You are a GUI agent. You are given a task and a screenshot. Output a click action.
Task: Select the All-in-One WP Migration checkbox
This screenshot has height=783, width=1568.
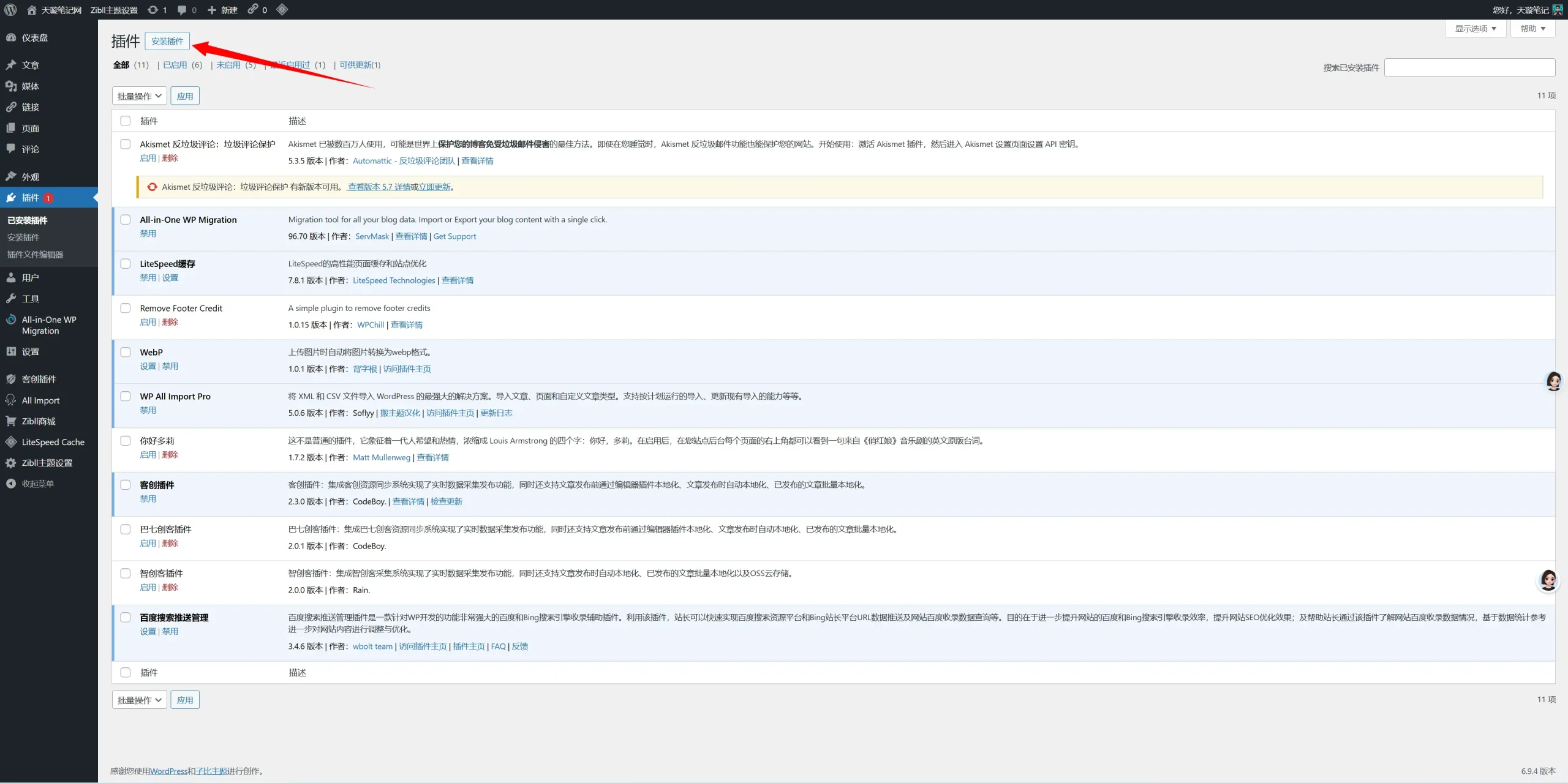coord(126,219)
